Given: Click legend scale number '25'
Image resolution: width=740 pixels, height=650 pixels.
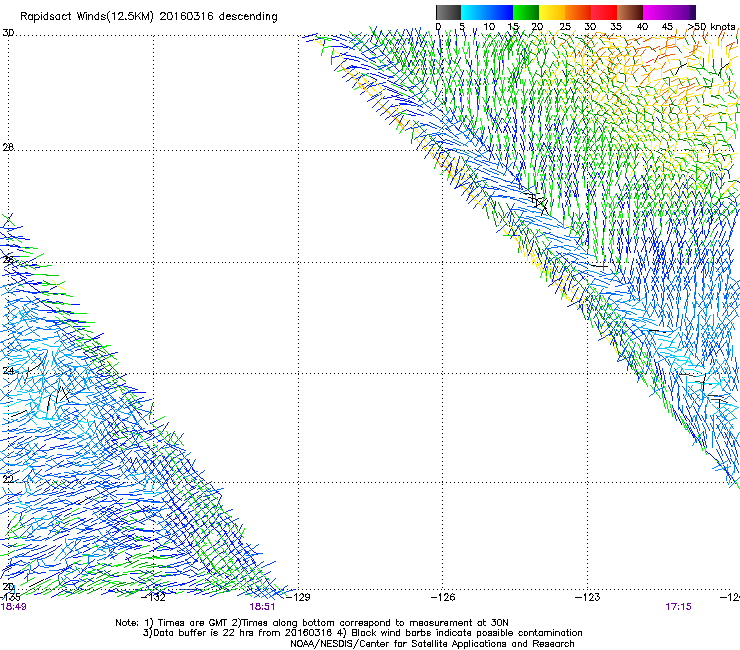Looking at the screenshot, I should click(565, 27).
